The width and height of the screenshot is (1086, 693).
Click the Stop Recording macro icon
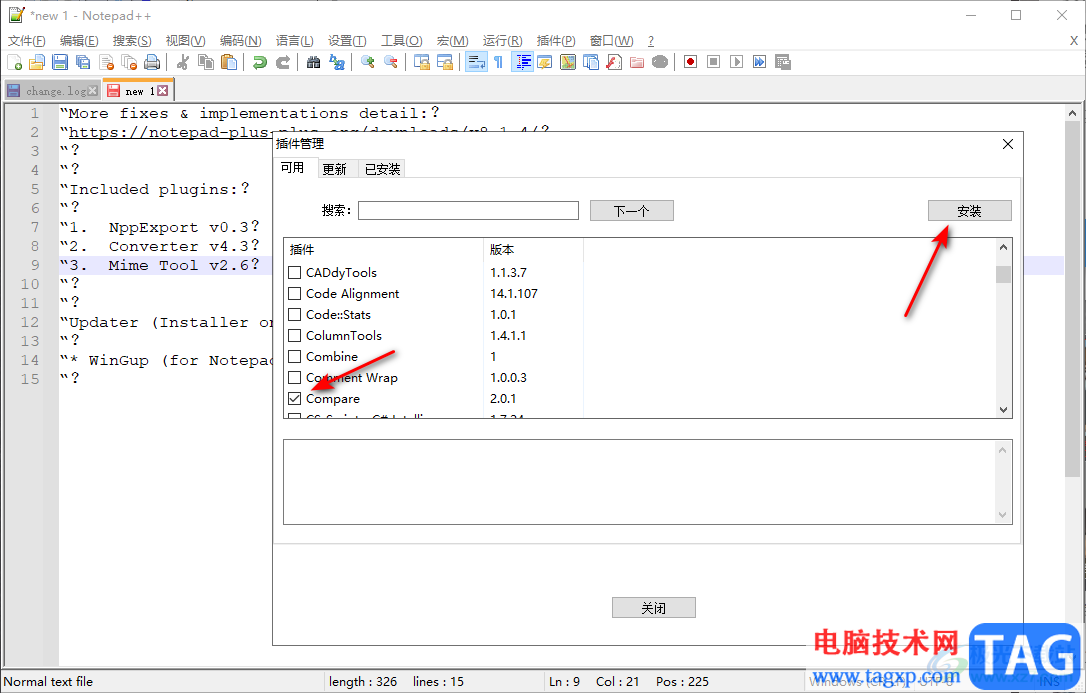tap(713, 62)
